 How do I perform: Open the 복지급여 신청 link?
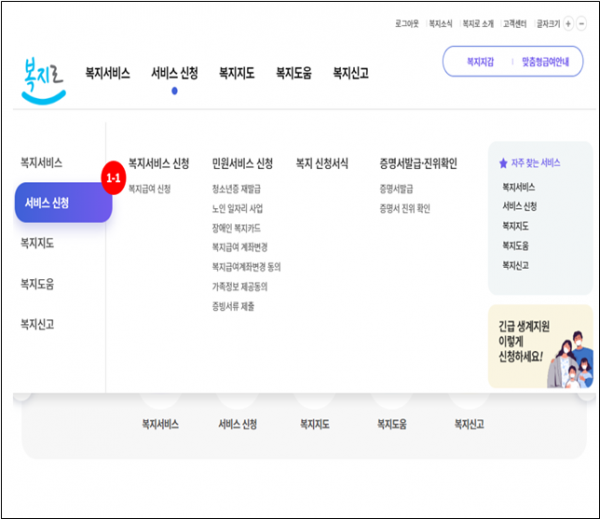pos(149,188)
